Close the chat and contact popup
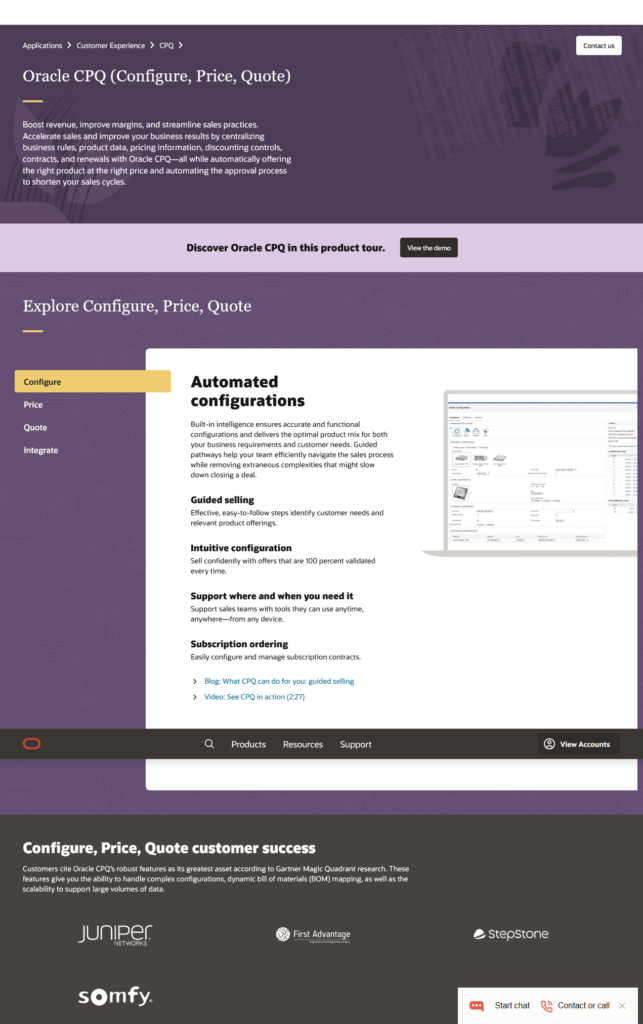 point(622,1006)
